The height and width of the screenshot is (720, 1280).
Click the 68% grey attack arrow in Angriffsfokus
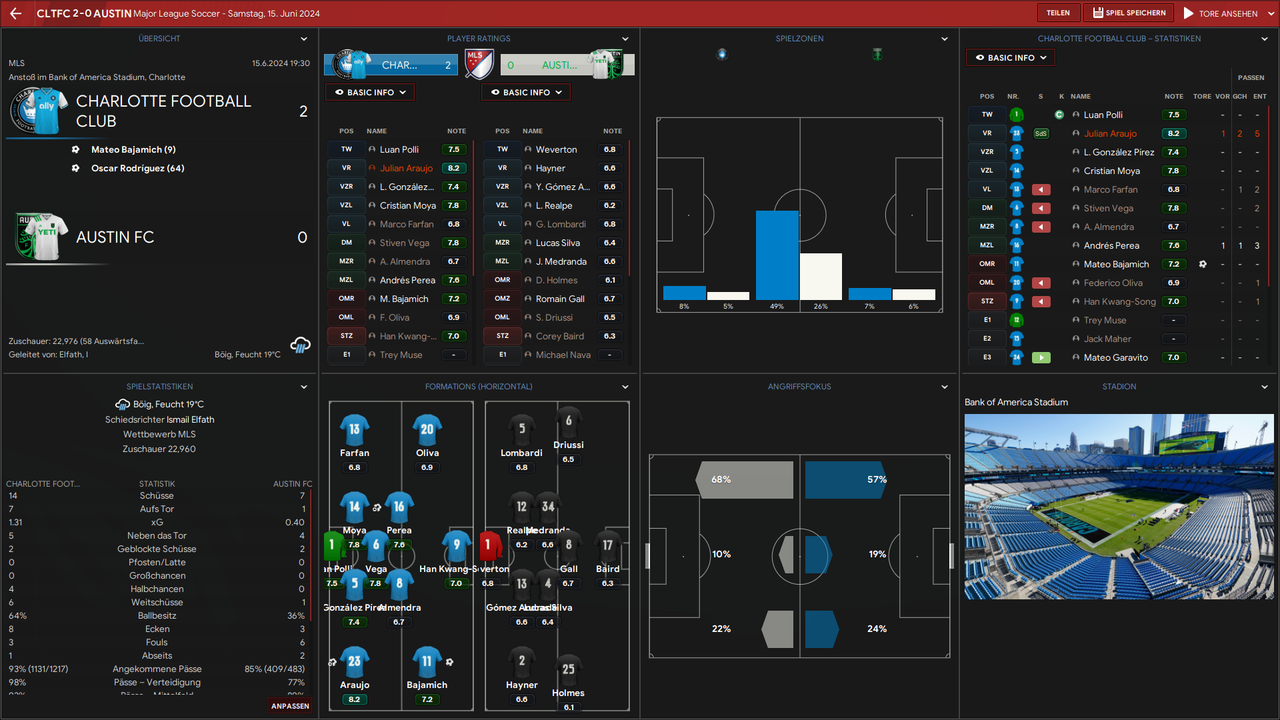click(745, 480)
